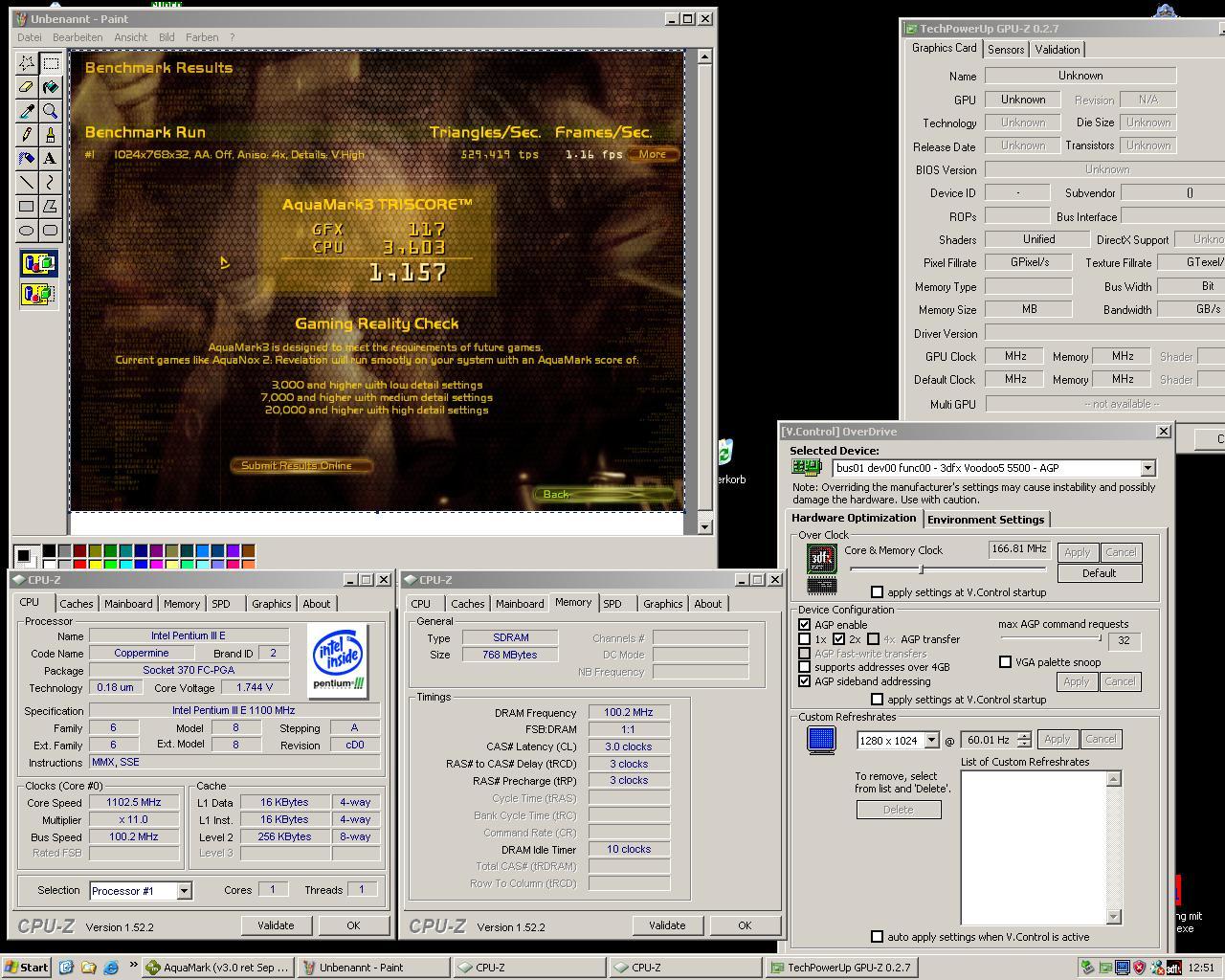Adjust the Core & Memory Clock slider
Screen dimensions: 1225x980
click(x=921, y=569)
